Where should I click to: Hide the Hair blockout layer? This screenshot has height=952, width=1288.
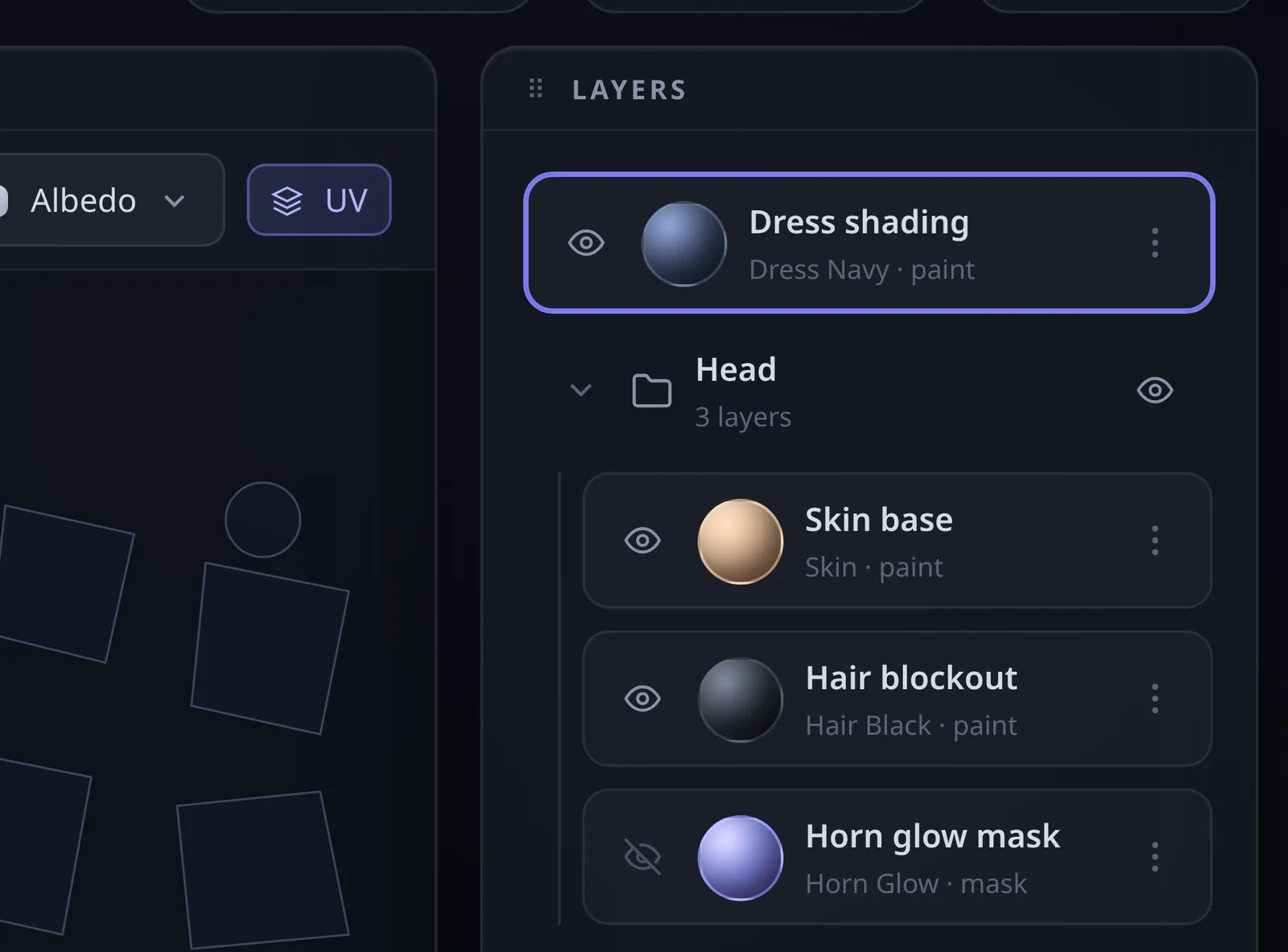(642, 699)
